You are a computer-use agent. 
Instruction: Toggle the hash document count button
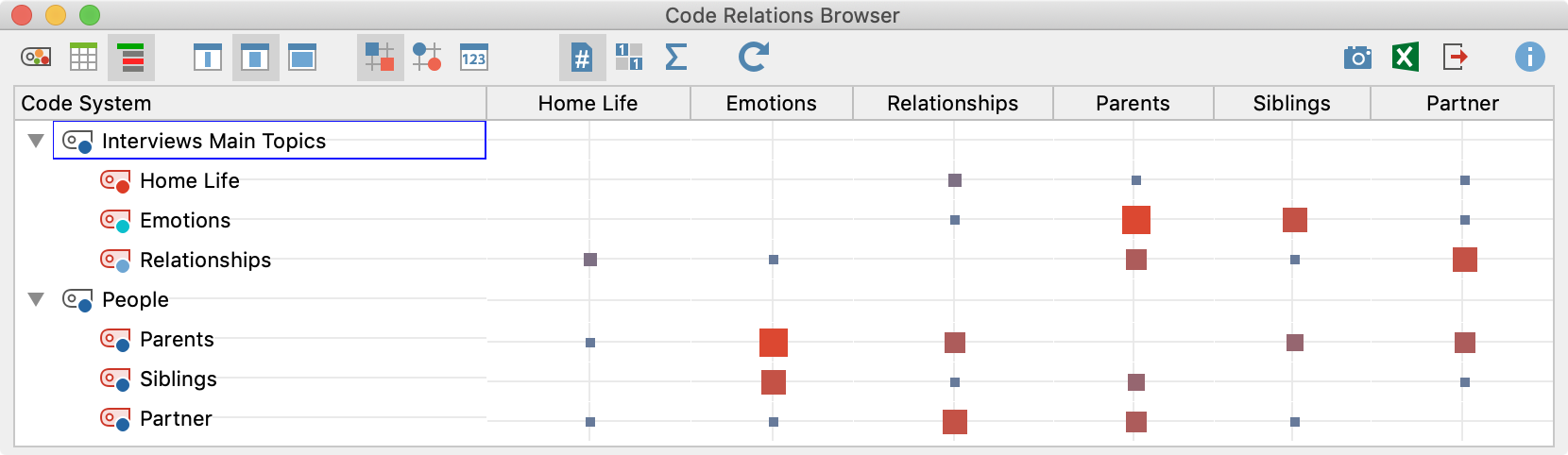582,58
